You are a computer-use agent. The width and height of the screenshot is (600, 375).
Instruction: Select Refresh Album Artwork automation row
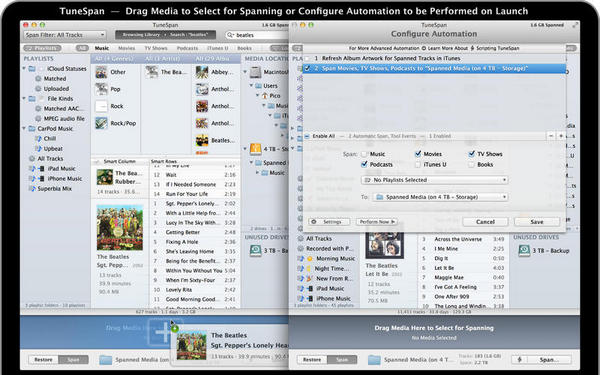[434, 59]
